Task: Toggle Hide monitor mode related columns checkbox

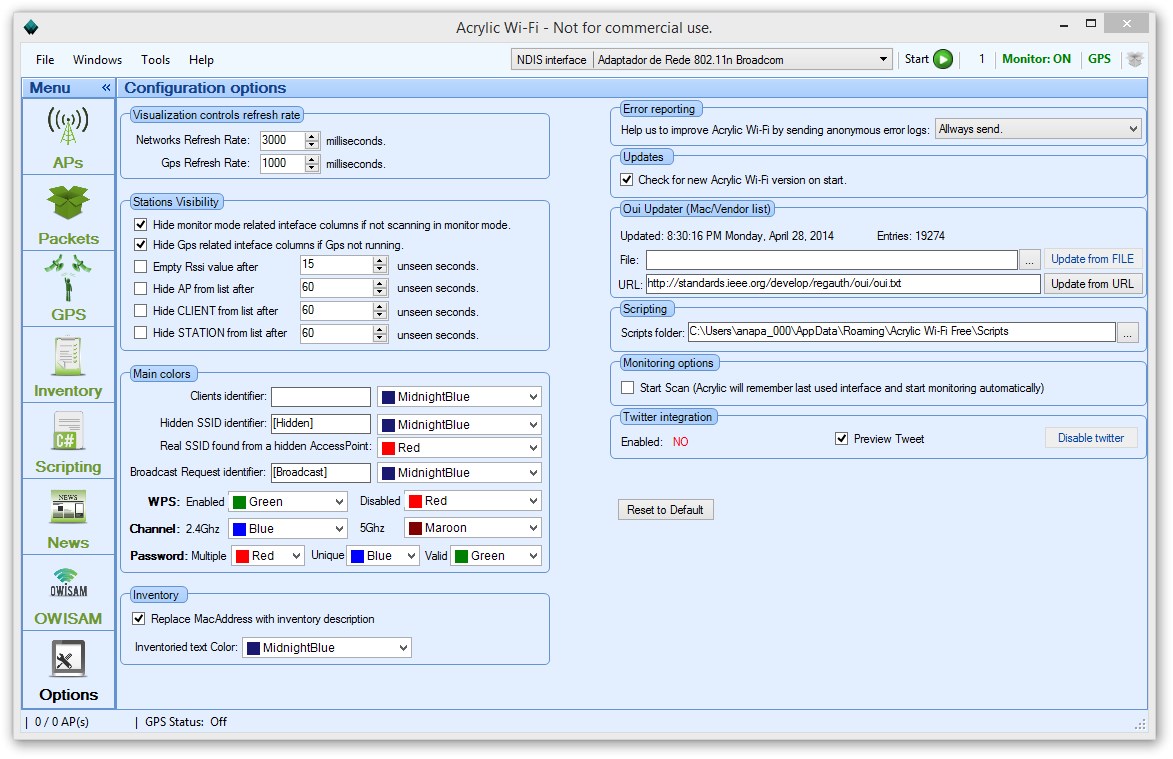Action: click(x=141, y=224)
